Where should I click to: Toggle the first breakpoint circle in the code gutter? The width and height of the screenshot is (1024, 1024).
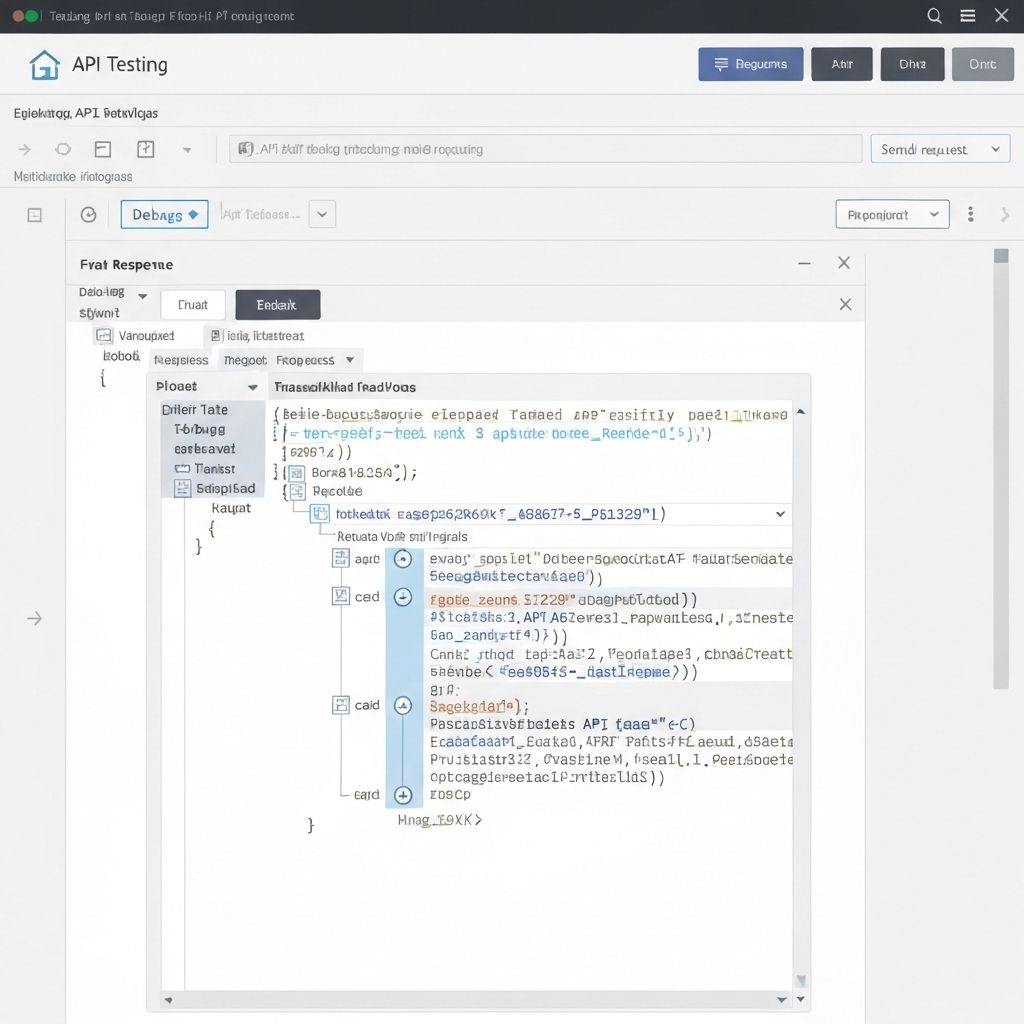[403, 558]
